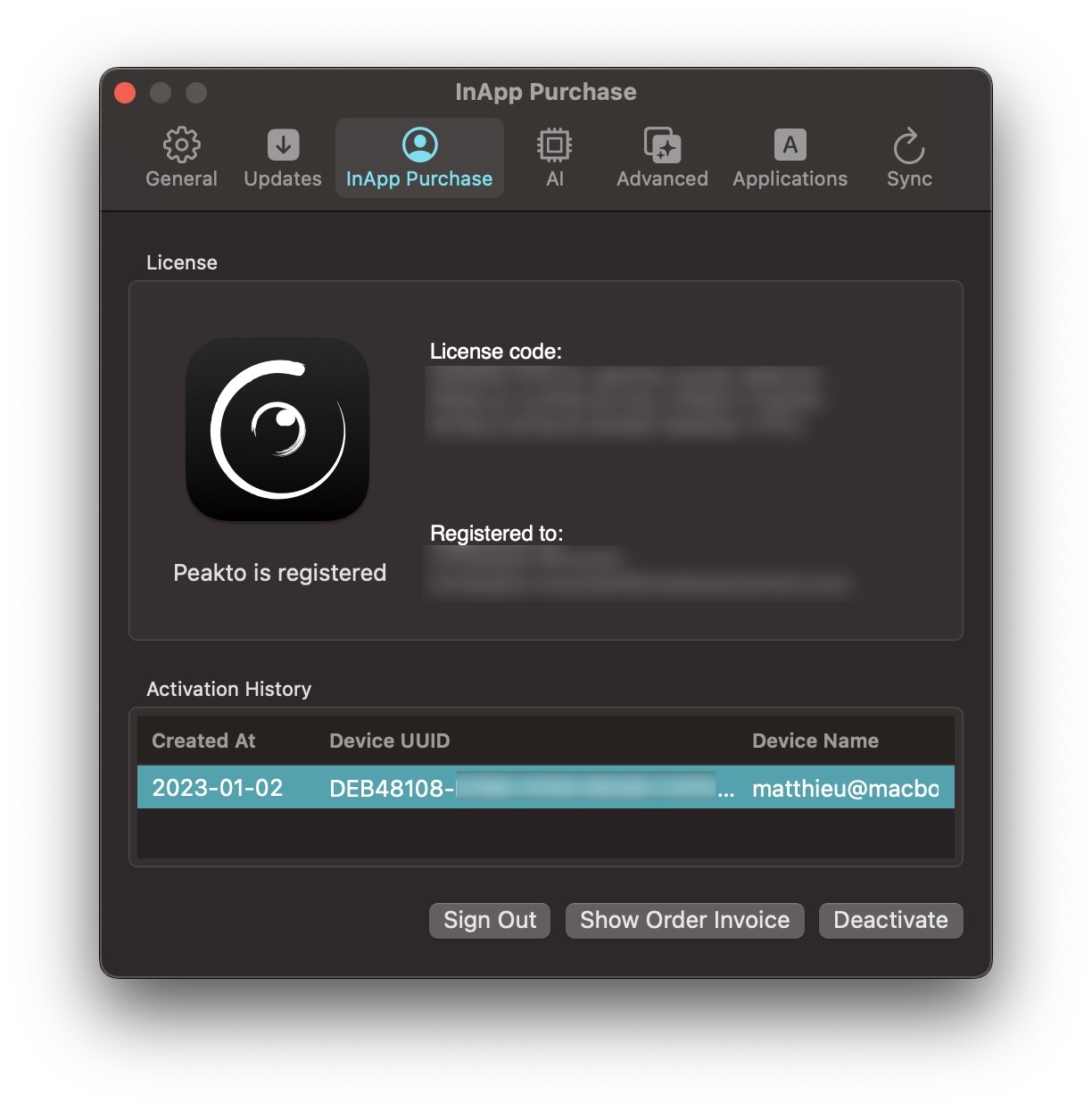The width and height of the screenshot is (1092, 1110).
Task: Click Show Order Invoice button
Action: point(685,920)
